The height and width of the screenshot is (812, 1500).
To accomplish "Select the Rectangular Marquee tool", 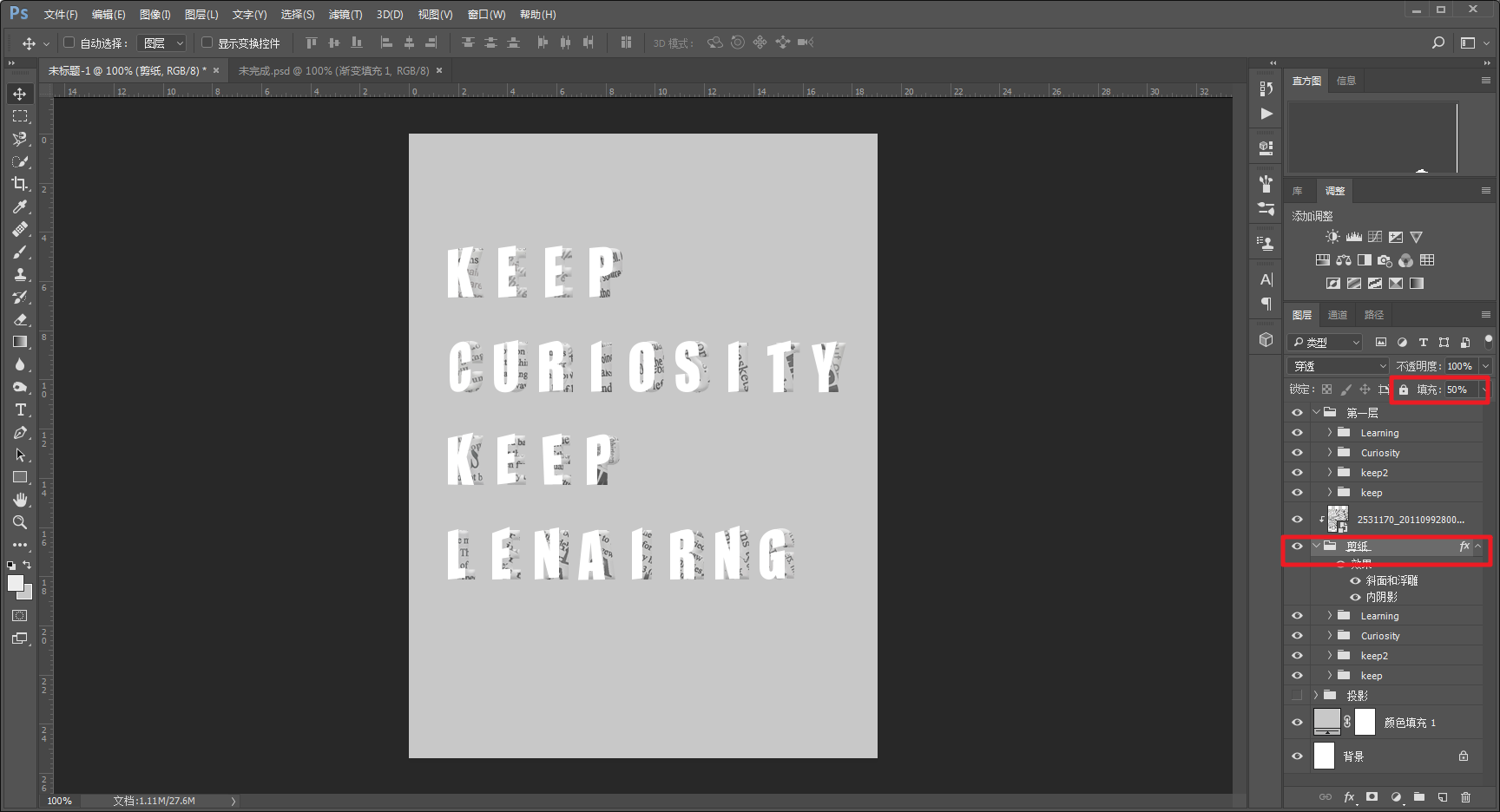I will [20, 116].
